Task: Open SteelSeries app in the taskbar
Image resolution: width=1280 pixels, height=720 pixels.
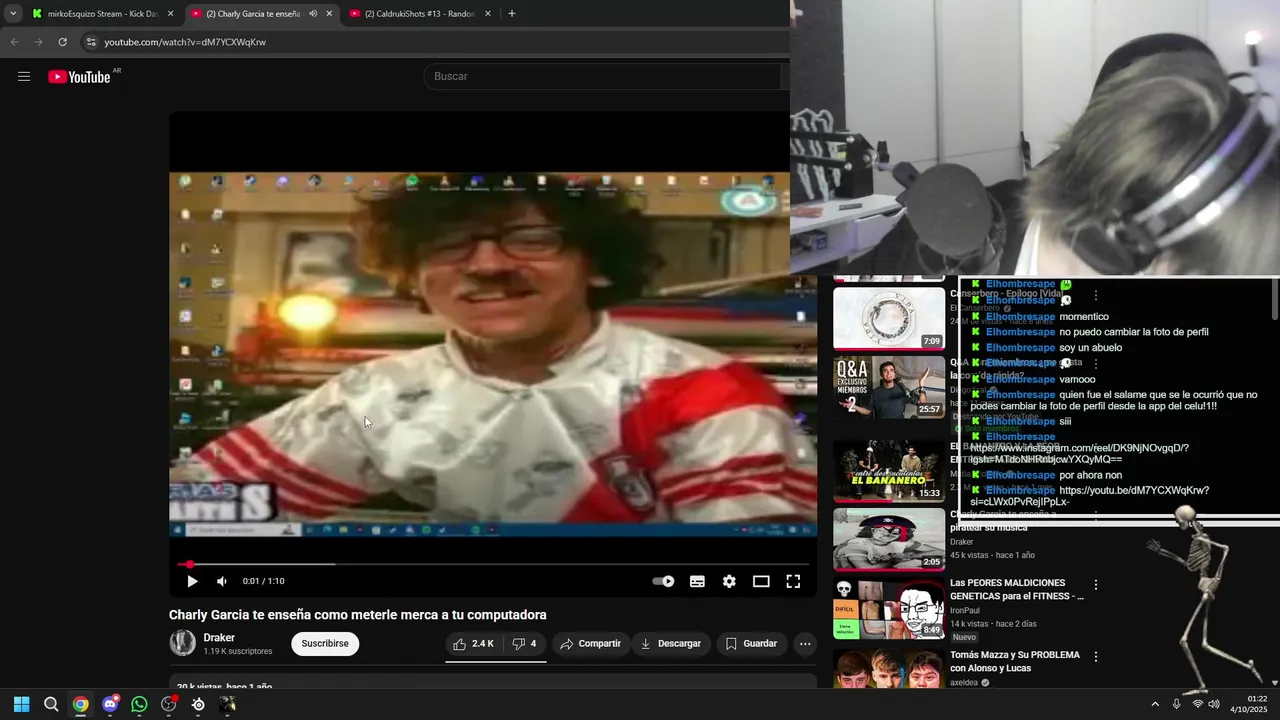Action: 198,704
